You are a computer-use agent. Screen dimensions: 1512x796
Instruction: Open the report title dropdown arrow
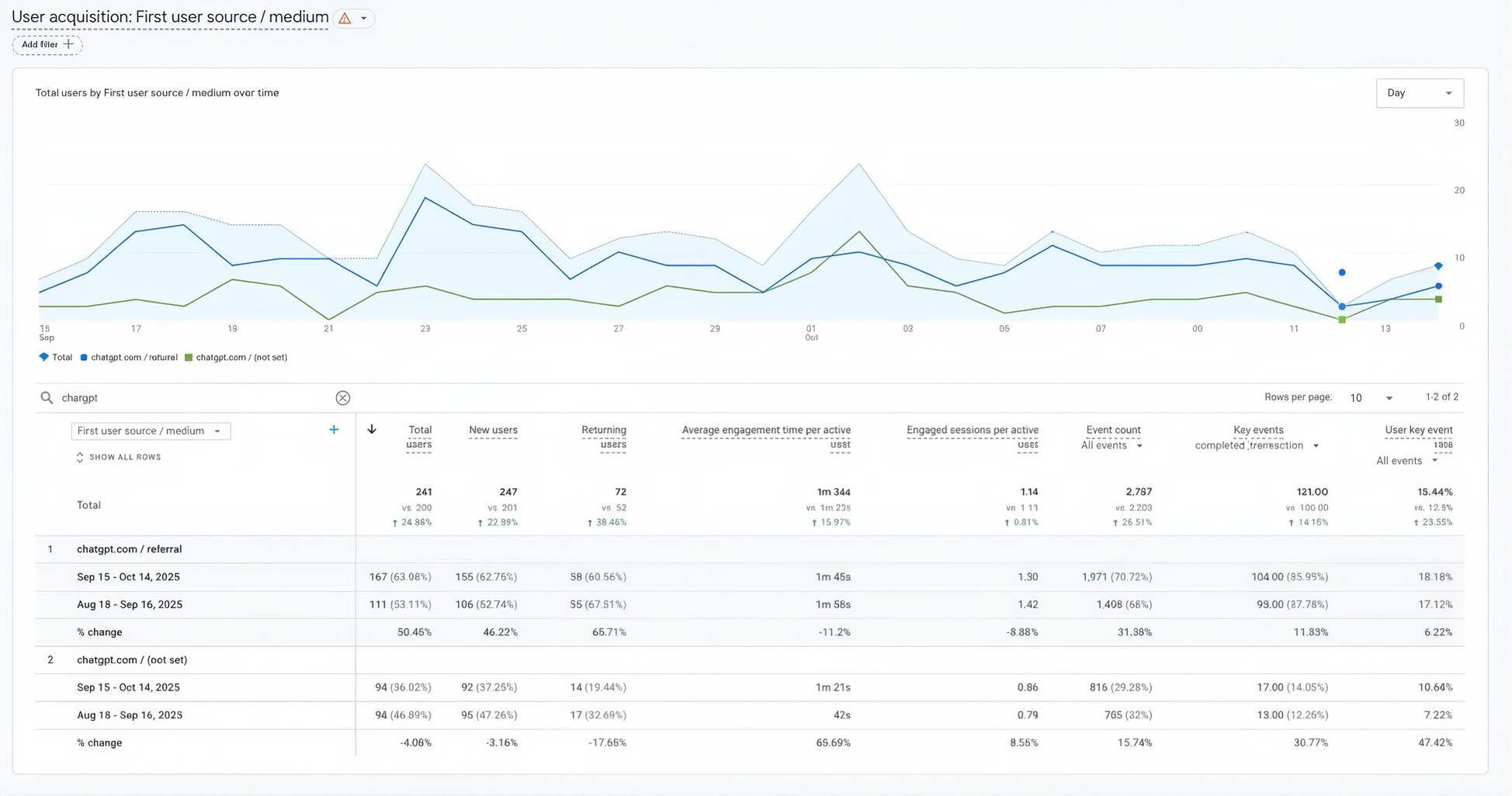pos(364,18)
